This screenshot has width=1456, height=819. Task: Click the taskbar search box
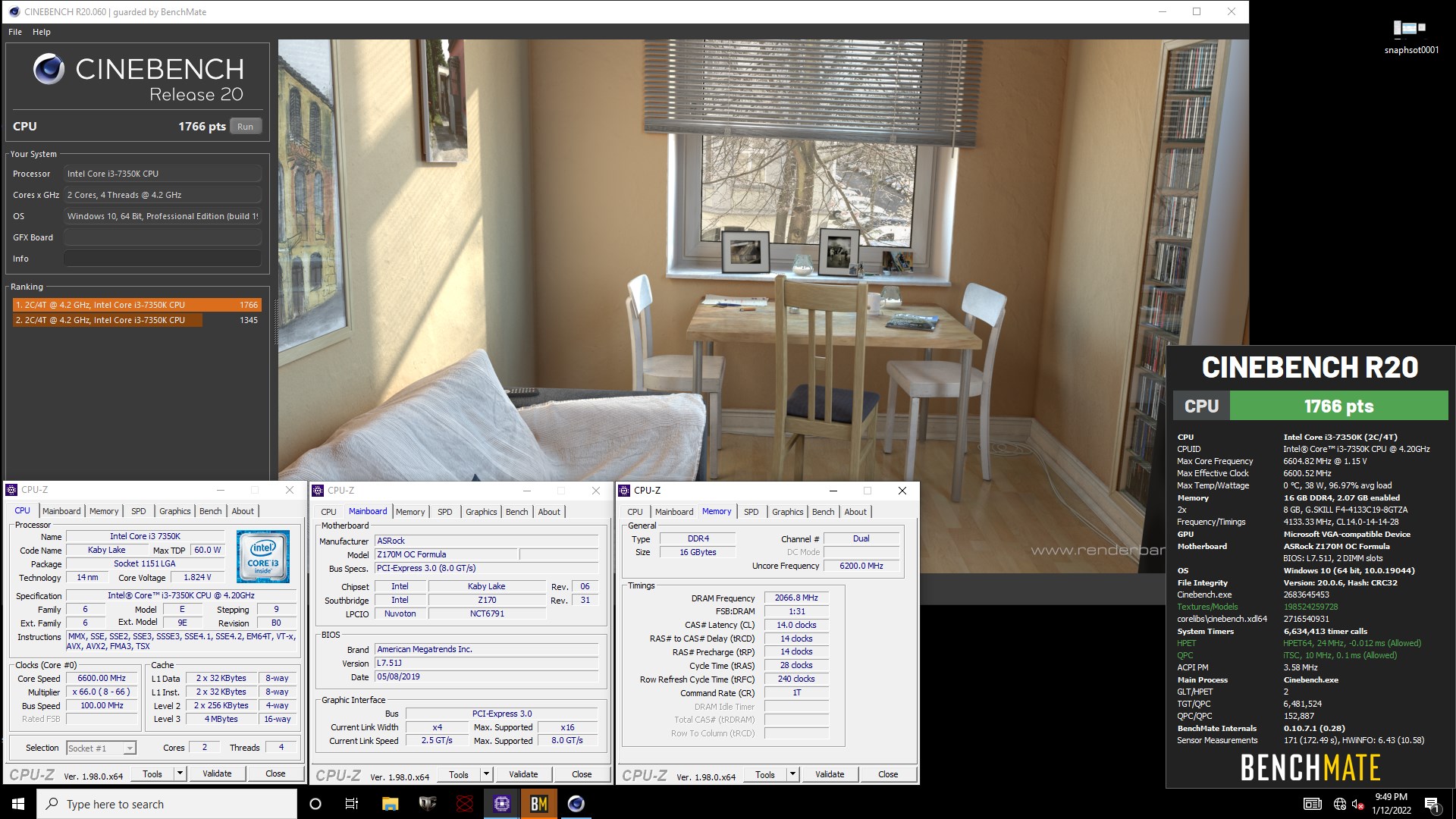[167, 804]
